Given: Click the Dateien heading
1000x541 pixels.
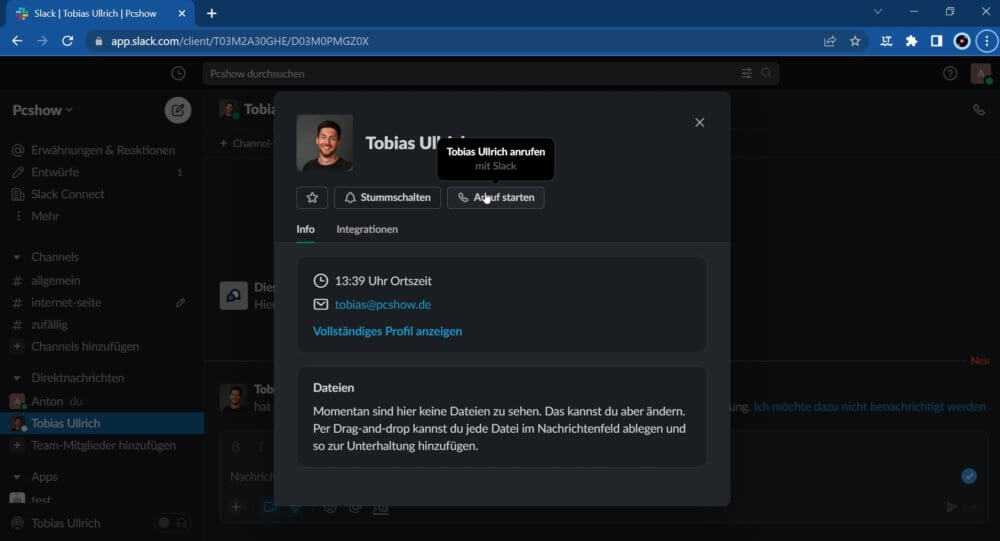Looking at the screenshot, I should [x=334, y=388].
